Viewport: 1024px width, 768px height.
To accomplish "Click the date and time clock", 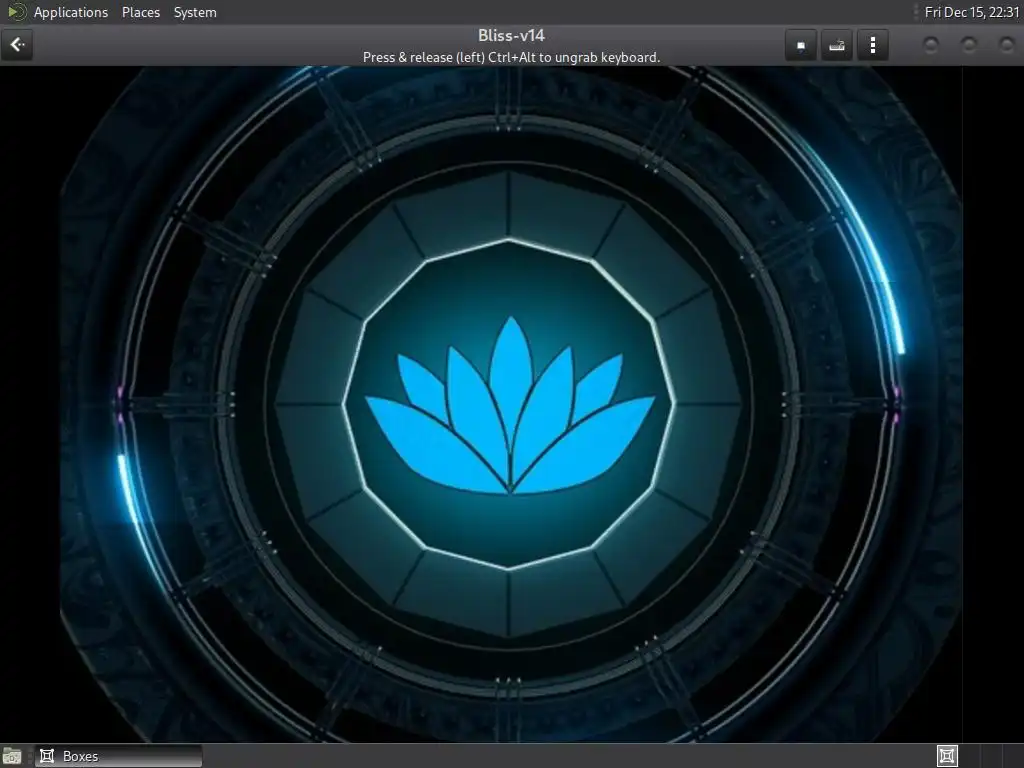I will pos(972,12).
